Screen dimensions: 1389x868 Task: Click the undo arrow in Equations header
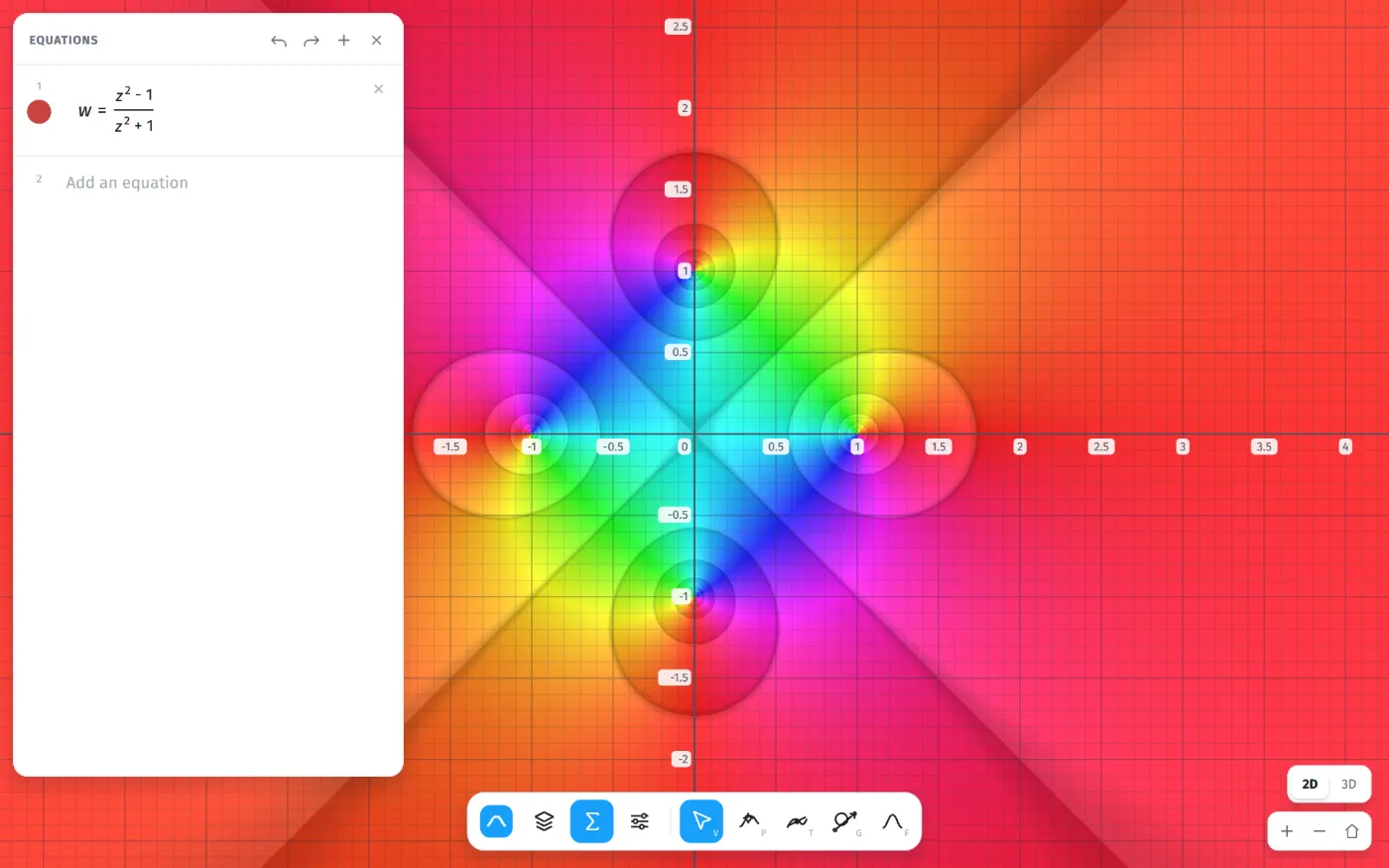pos(279,41)
